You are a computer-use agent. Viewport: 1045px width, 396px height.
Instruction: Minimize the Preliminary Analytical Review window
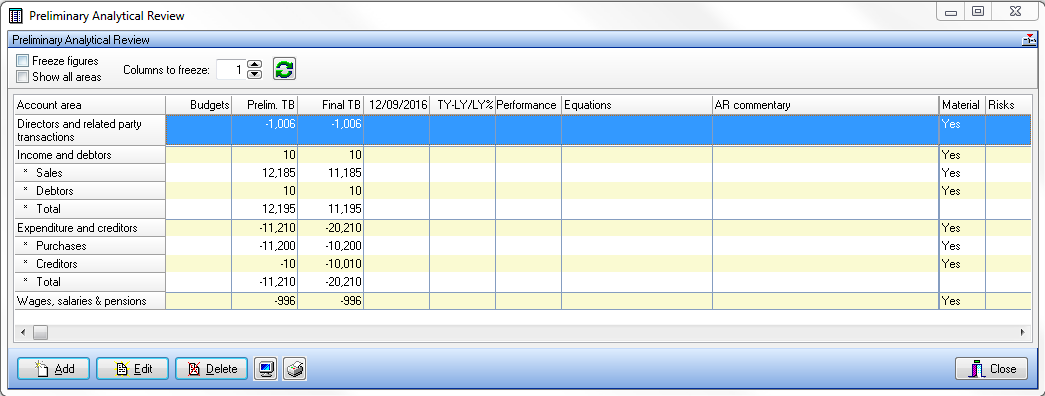[950, 11]
